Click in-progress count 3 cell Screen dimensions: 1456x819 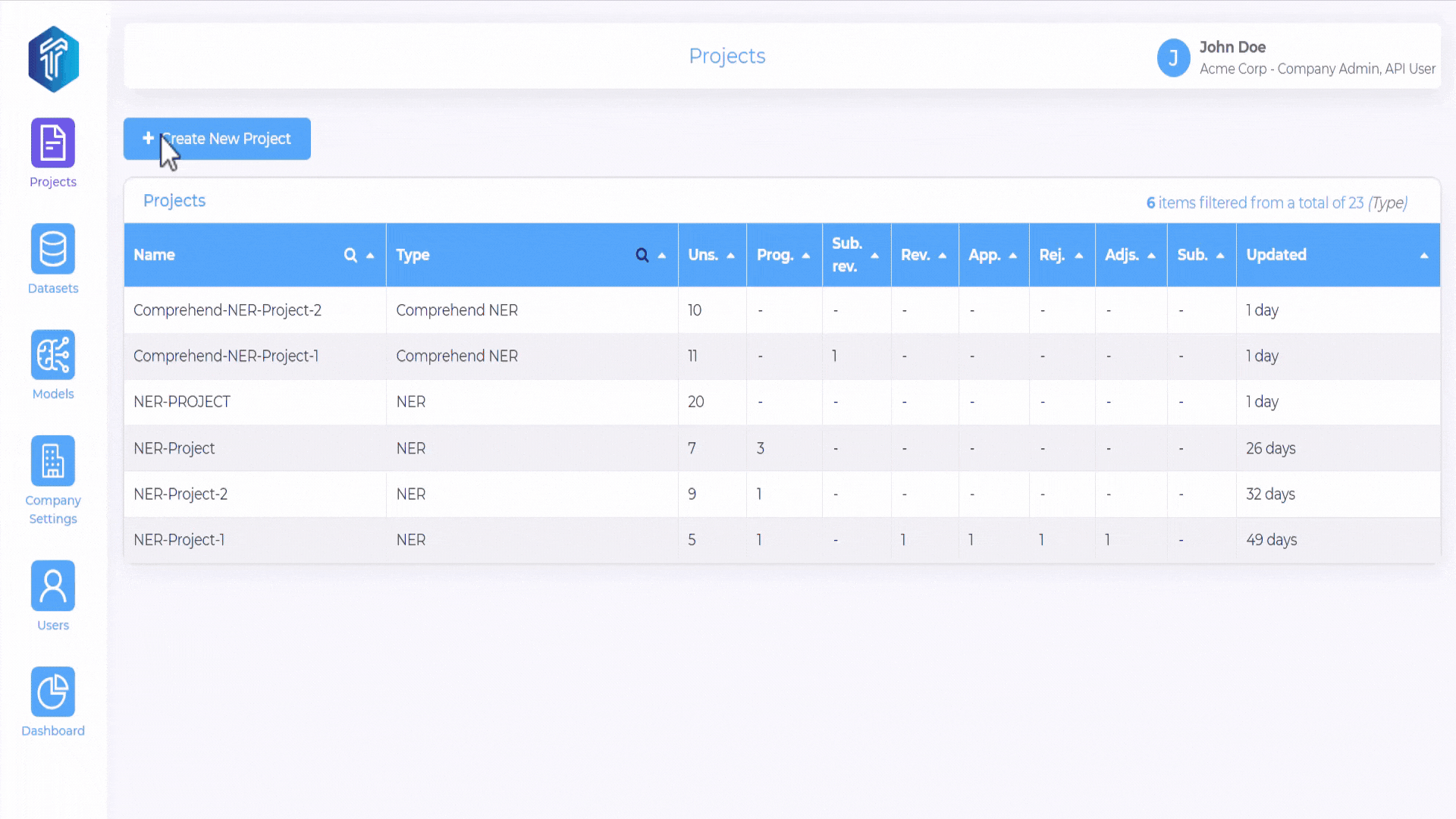[761, 448]
